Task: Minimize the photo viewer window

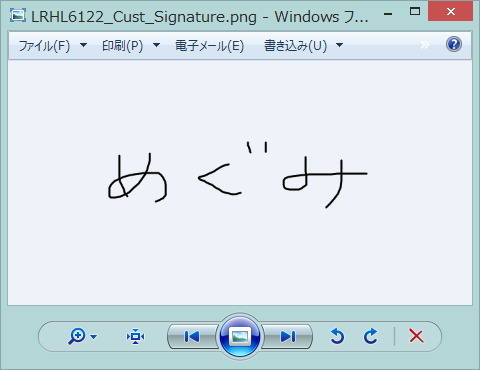Action: click(388, 14)
